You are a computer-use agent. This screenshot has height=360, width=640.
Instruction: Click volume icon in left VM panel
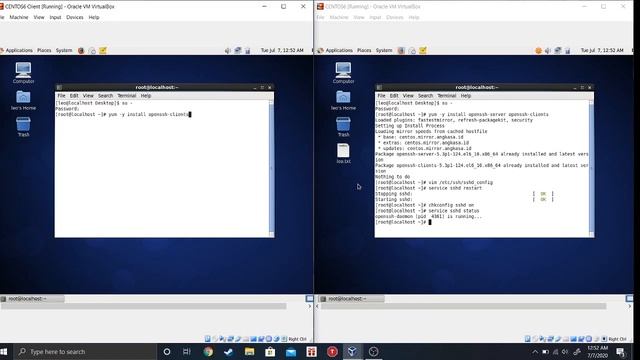227,51
